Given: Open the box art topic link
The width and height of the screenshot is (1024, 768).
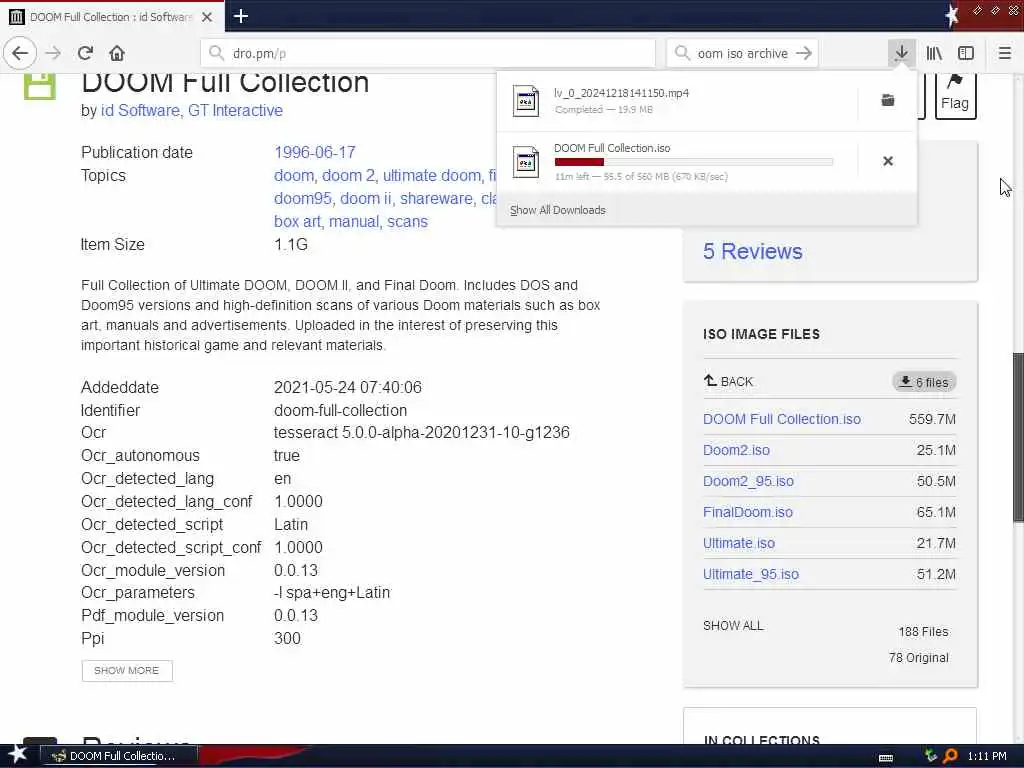Looking at the screenshot, I should (297, 221).
